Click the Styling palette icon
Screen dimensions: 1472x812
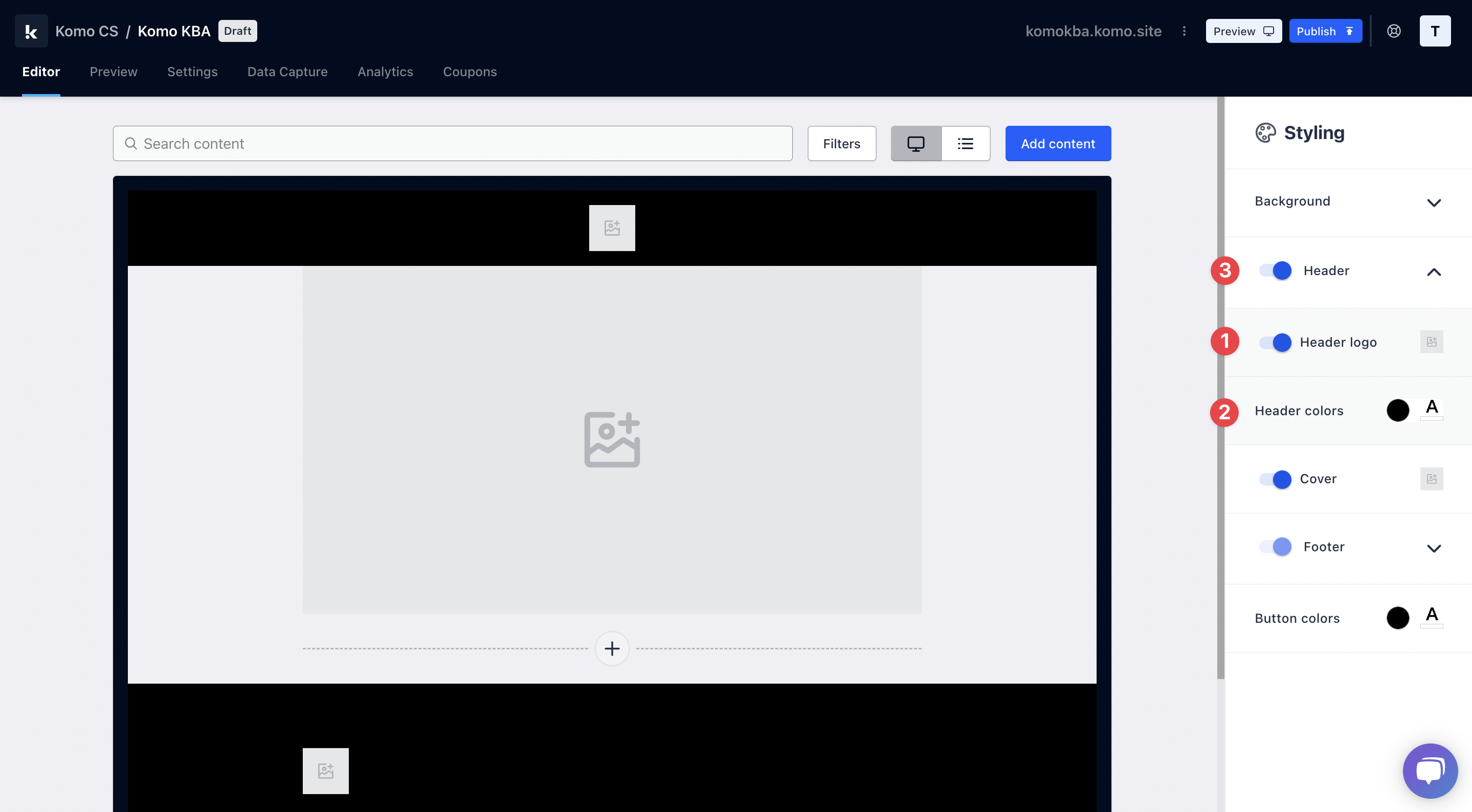[1265, 132]
